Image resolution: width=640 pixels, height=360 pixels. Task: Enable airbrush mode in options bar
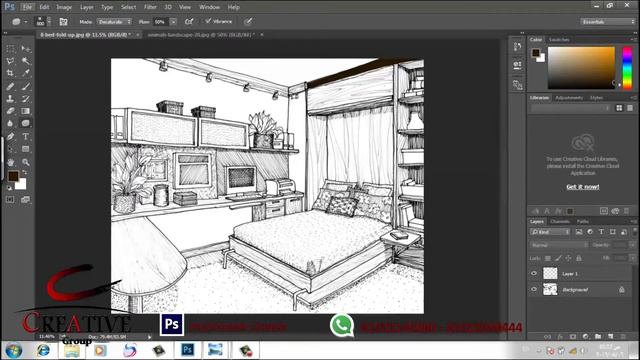click(189, 22)
